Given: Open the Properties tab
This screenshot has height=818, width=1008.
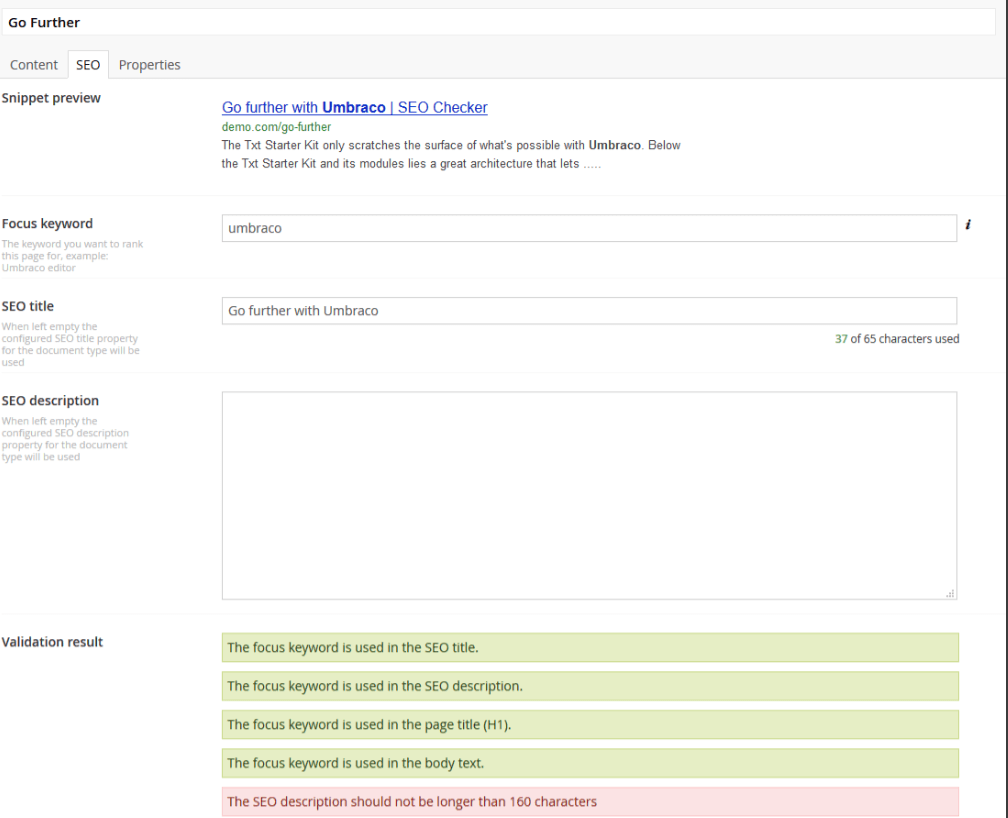Looking at the screenshot, I should pos(150,65).
